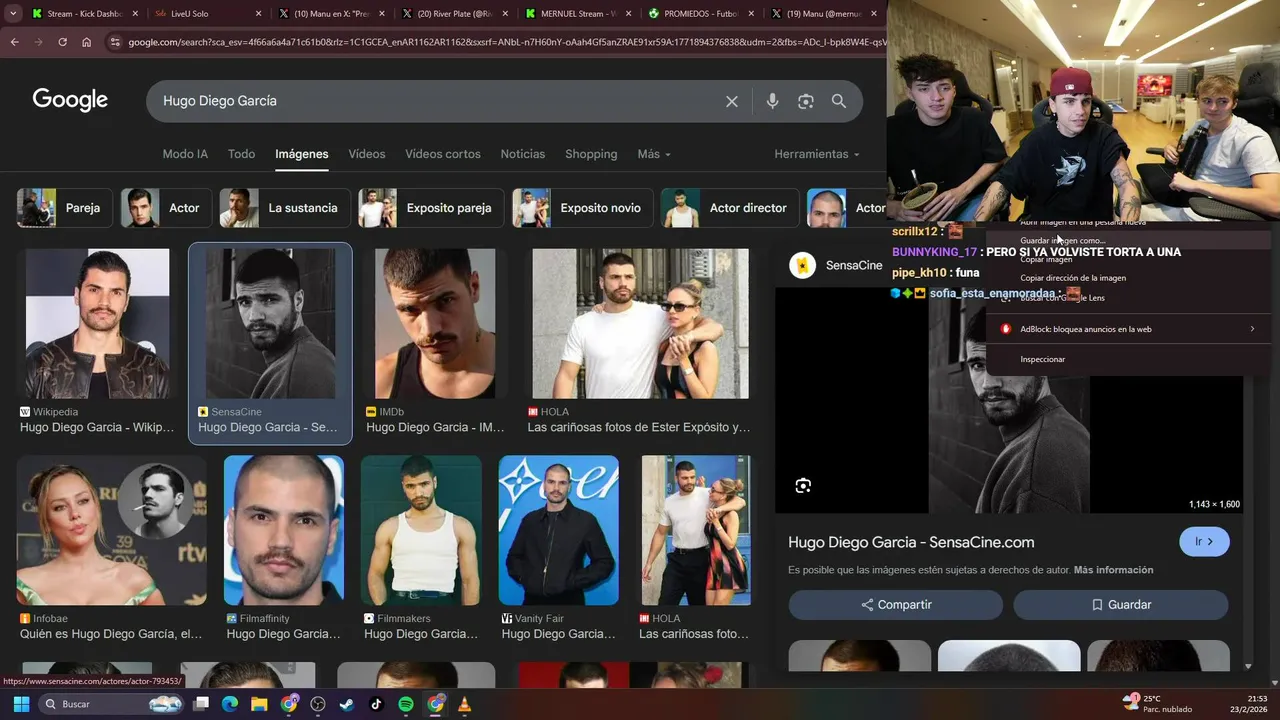Open the Modo IA search tab
1280x720 pixels.
coord(185,154)
